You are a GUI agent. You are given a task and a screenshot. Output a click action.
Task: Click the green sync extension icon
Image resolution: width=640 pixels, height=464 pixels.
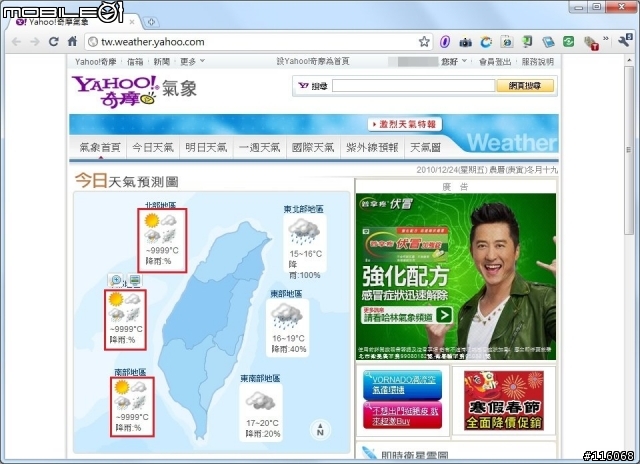coord(569,42)
